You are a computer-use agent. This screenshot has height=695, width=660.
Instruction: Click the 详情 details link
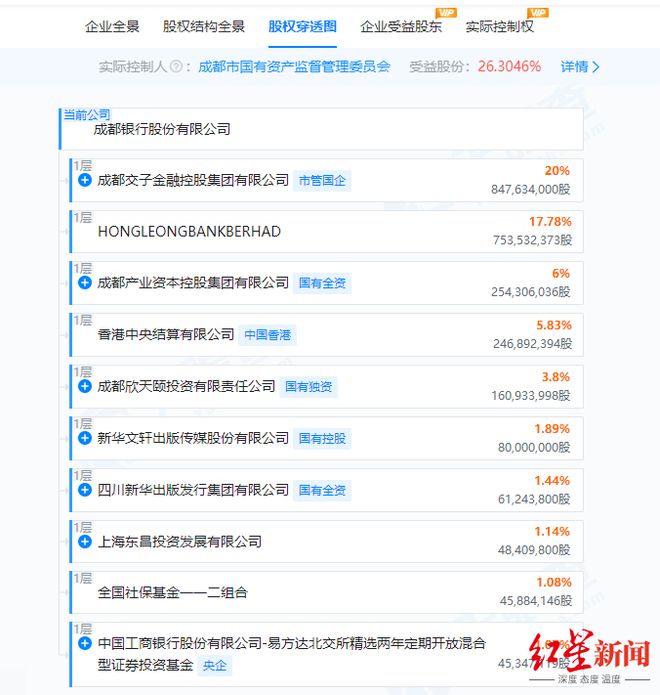click(x=580, y=67)
